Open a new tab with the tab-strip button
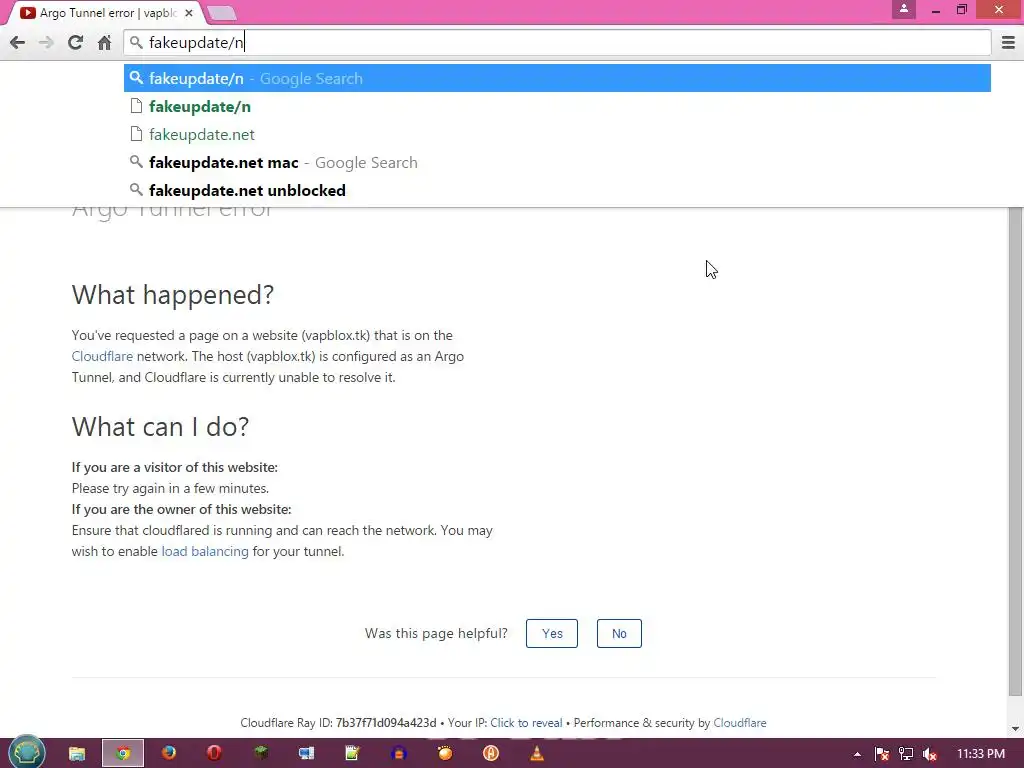 pos(221,13)
